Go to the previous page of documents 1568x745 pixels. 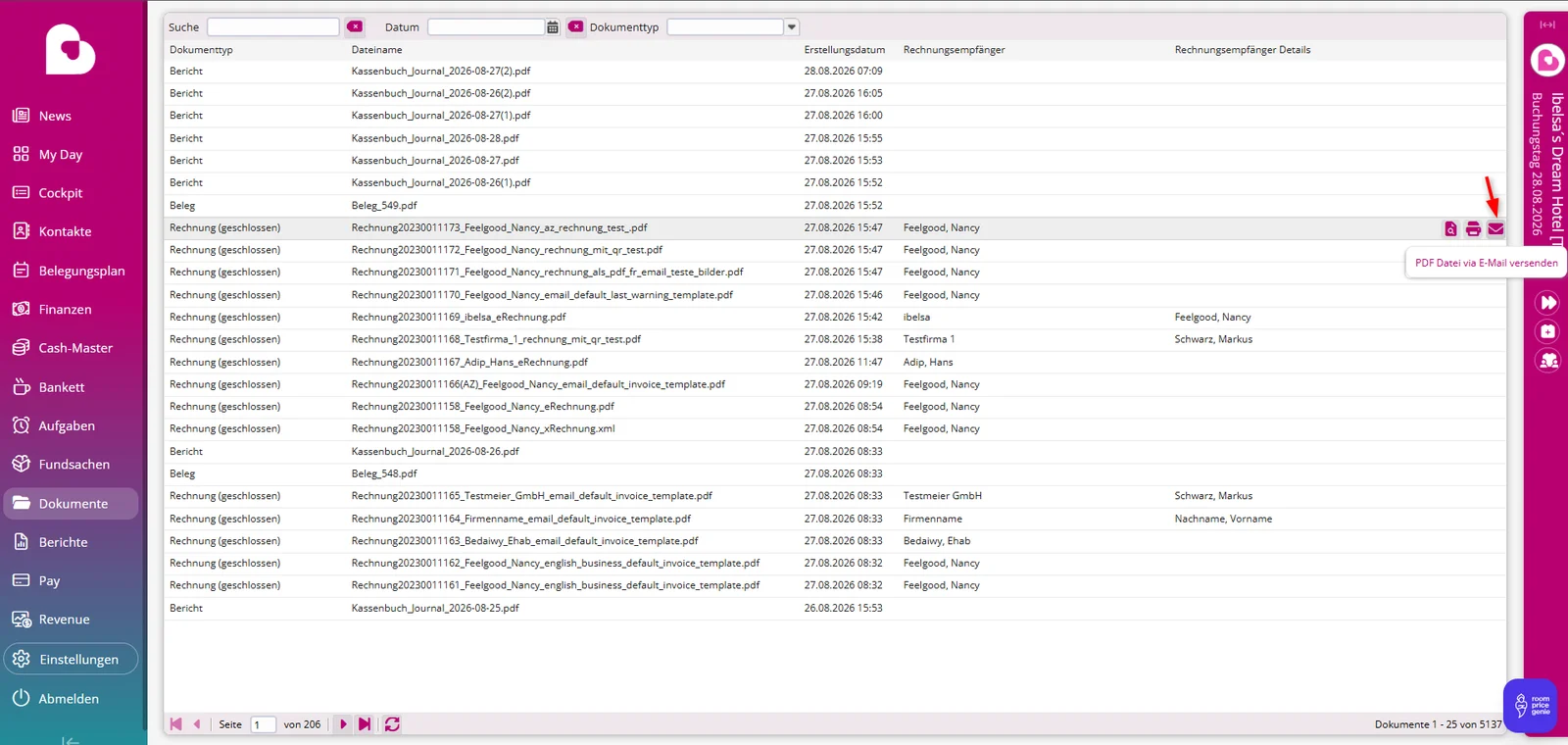pos(197,724)
